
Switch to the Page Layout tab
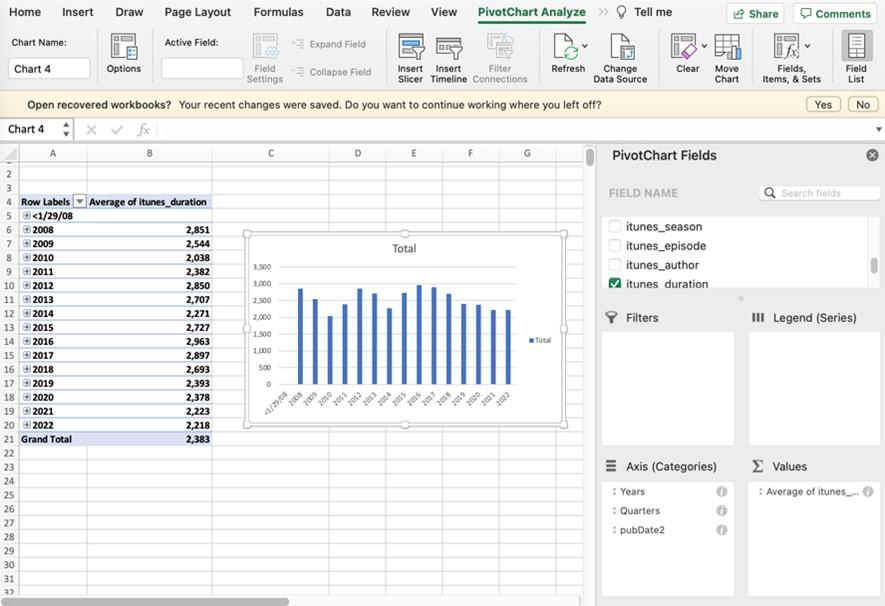(198, 12)
